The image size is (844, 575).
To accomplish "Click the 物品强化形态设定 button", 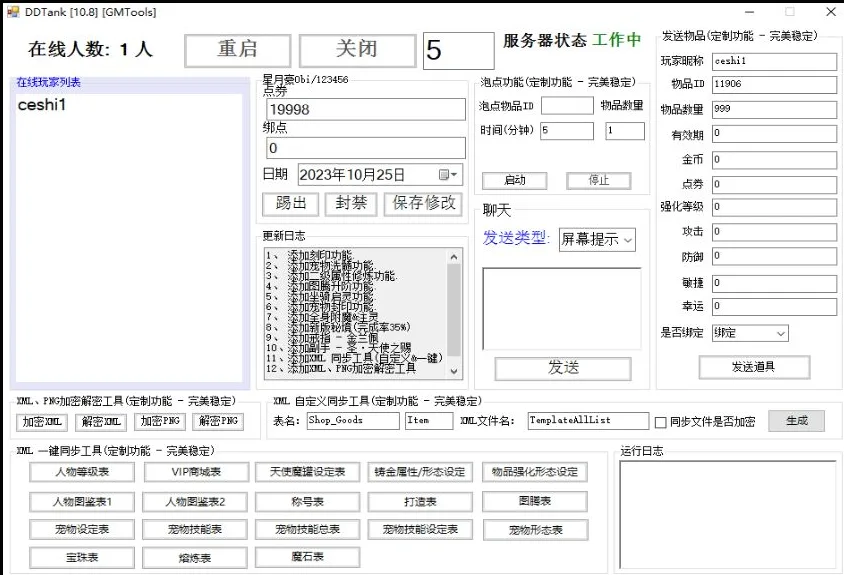I will pyautogui.click(x=534, y=472).
